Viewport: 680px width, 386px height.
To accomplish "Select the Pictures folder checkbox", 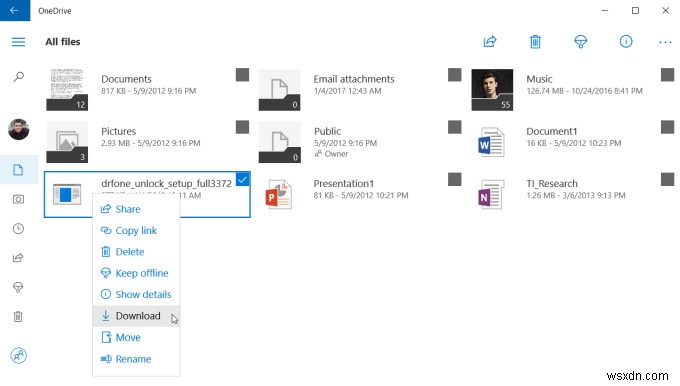I will click(242, 127).
